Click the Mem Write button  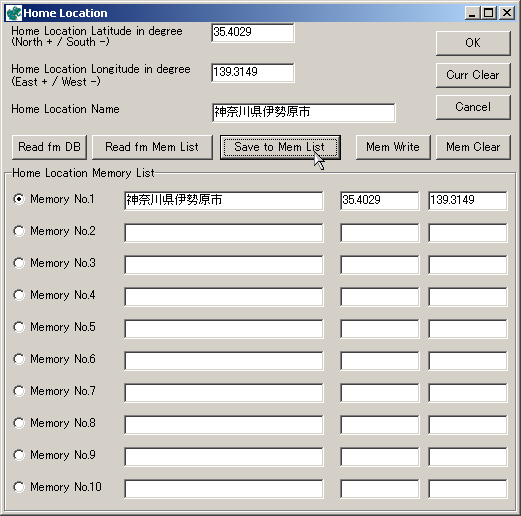coord(393,147)
